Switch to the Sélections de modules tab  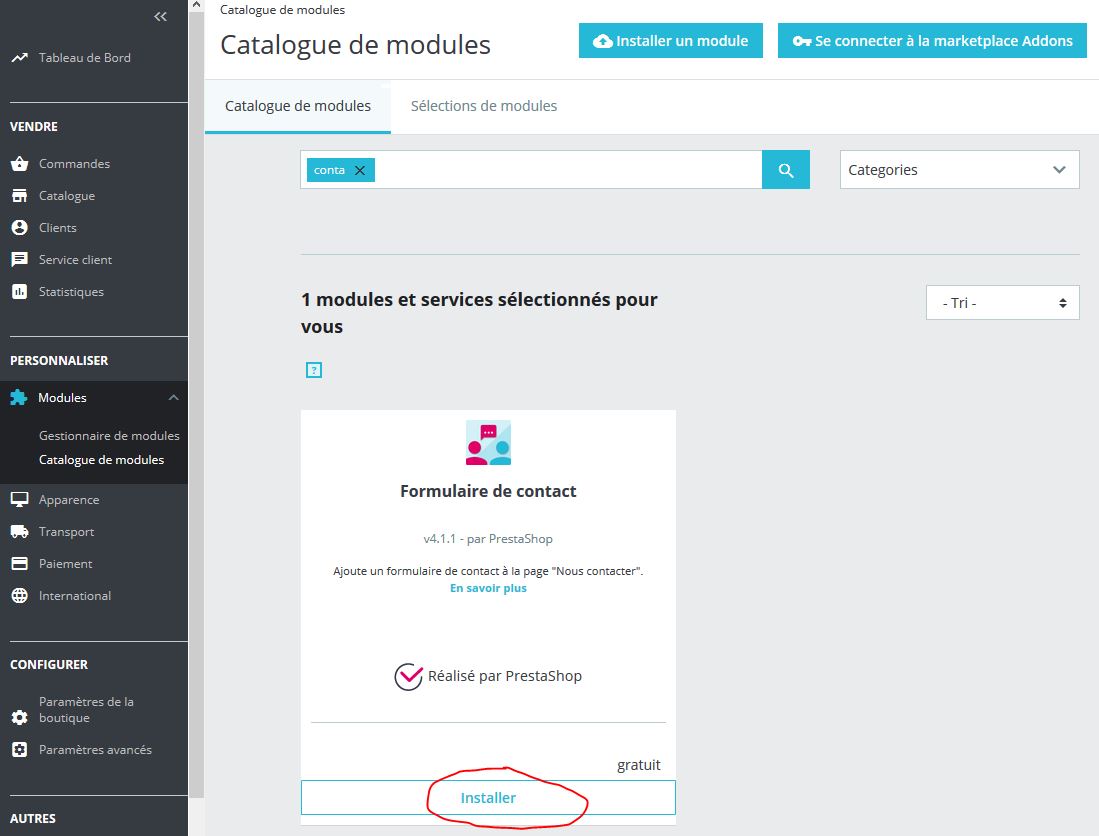coord(483,104)
